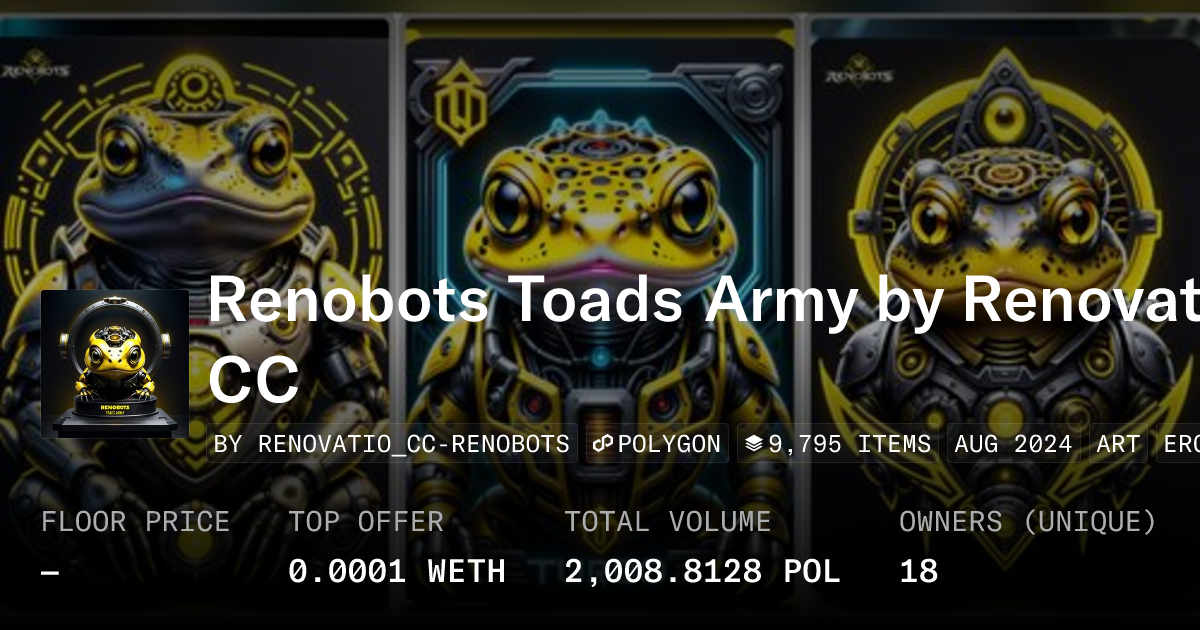Click the AUG 2024 creation date badge

click(x=1013, y=444)
